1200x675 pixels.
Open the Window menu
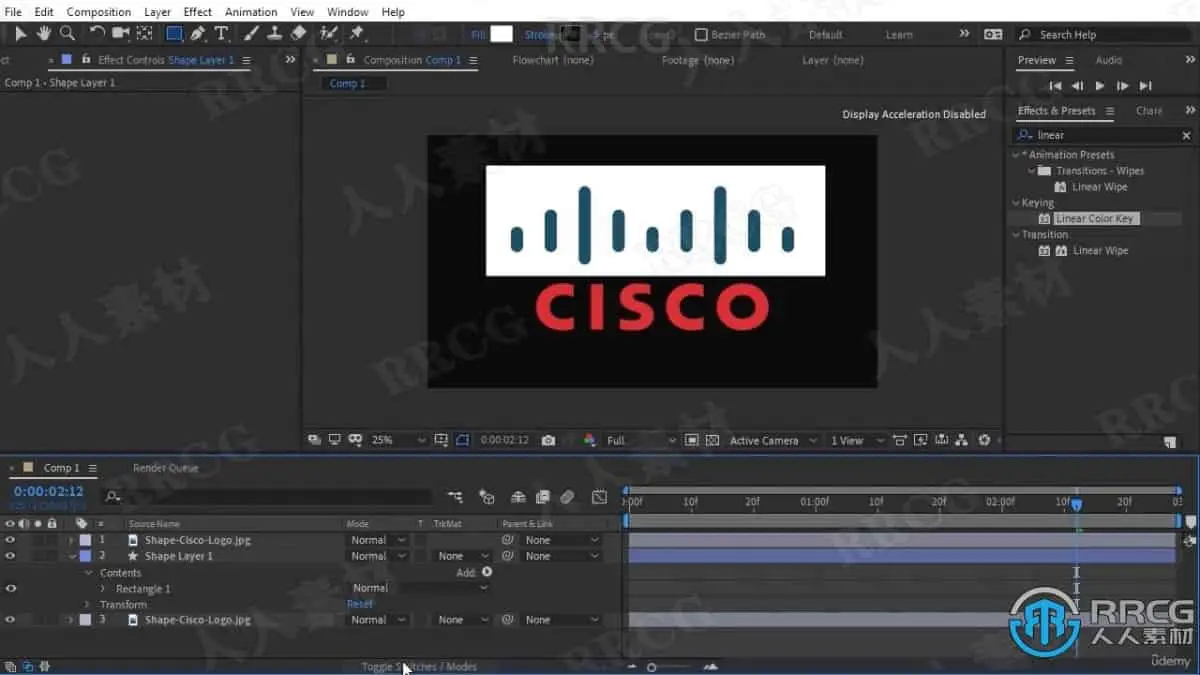[347, 12]
